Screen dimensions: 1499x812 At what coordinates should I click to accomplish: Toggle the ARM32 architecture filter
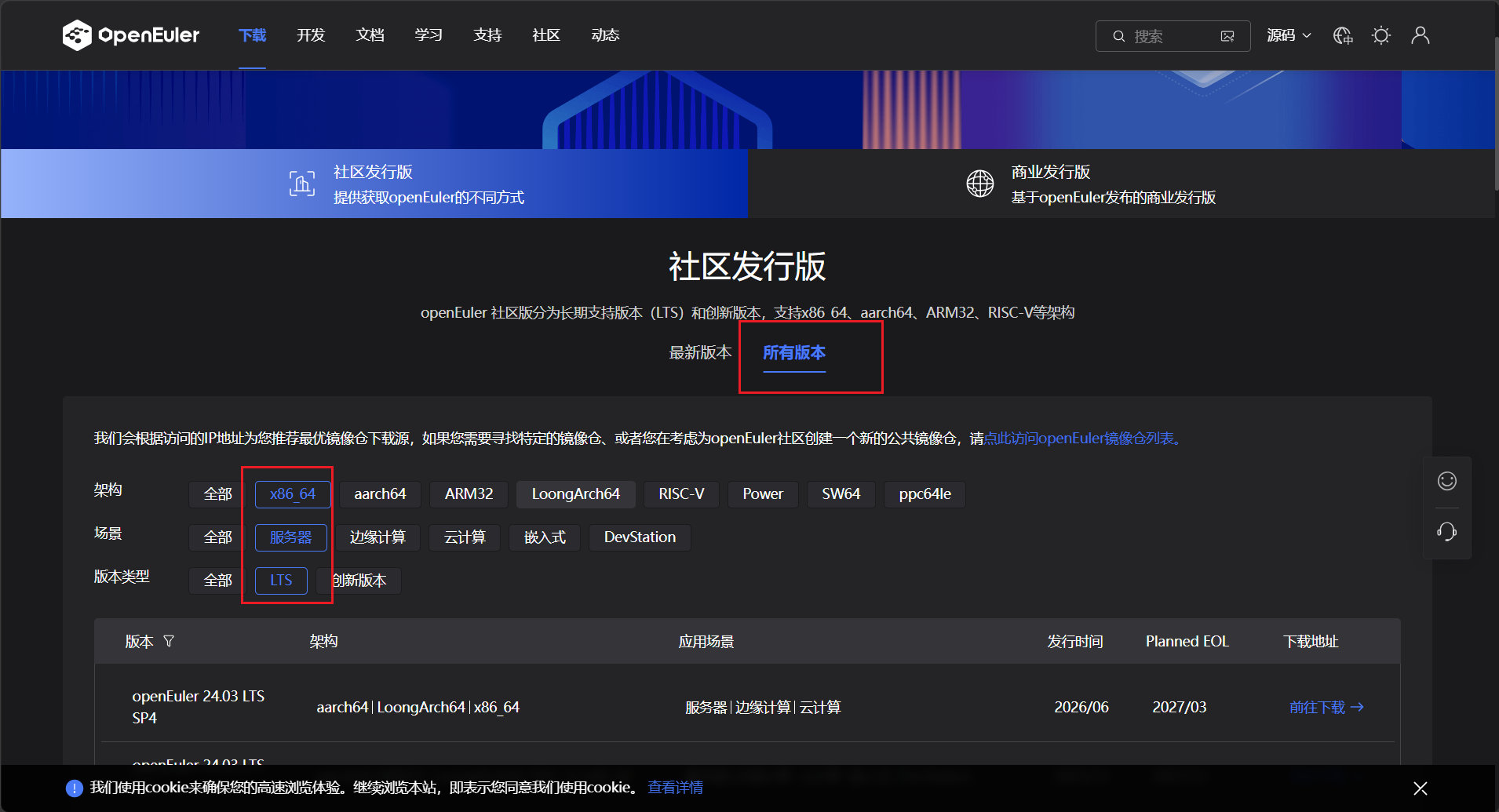(469, 494)
